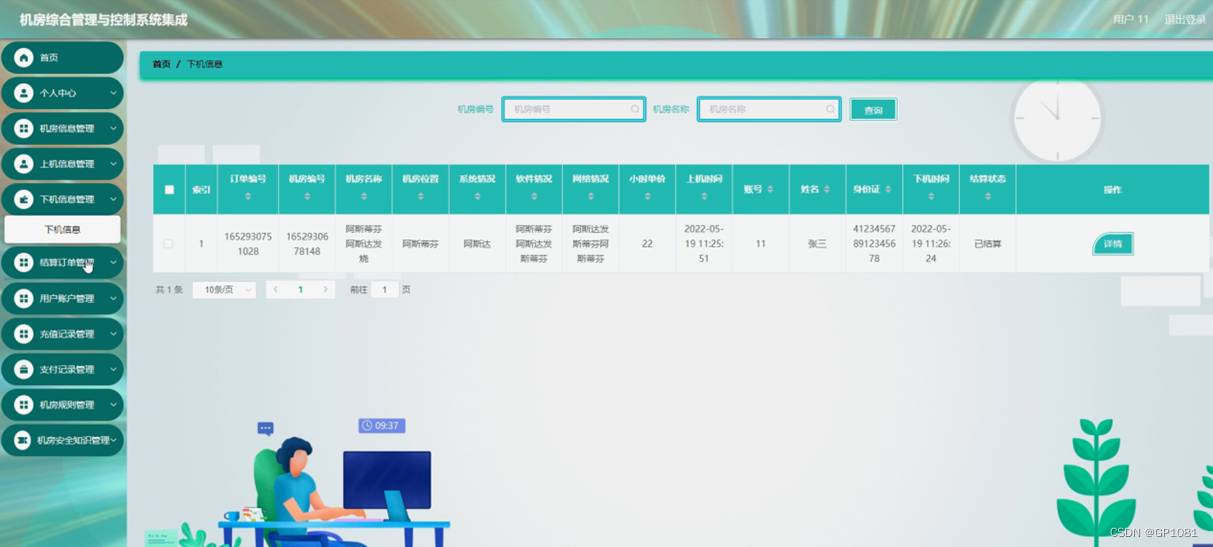Expand the 机房规则管理 menu chevron
This screenshot has height=547, width=1213.
coord(113,405)
